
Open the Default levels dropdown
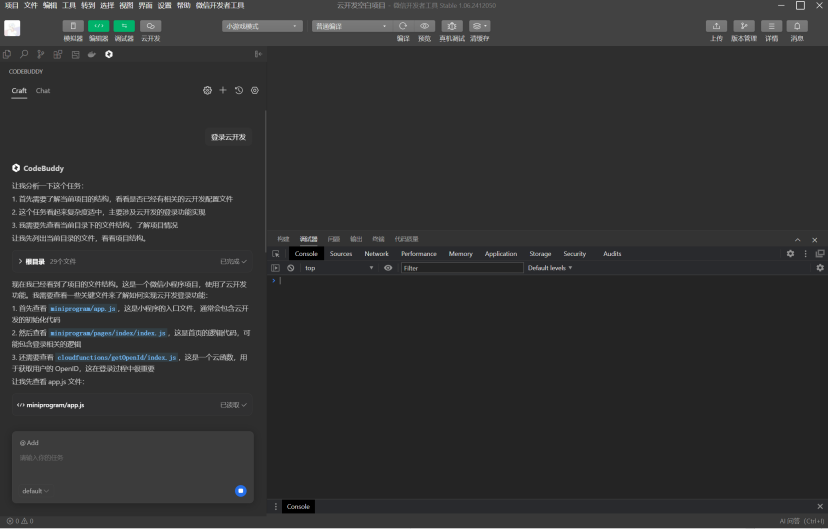(x=550, y=268)
